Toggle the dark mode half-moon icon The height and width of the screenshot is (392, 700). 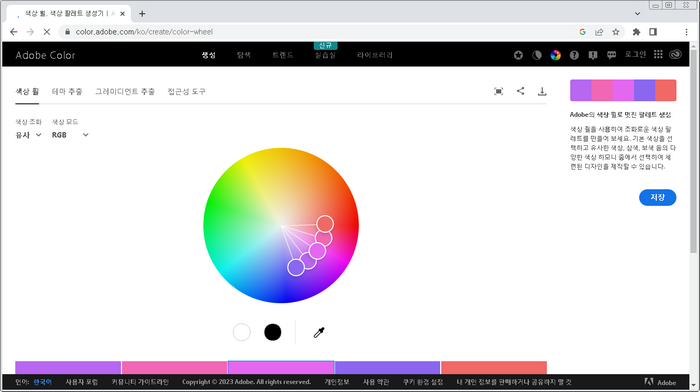pos(537,55)
